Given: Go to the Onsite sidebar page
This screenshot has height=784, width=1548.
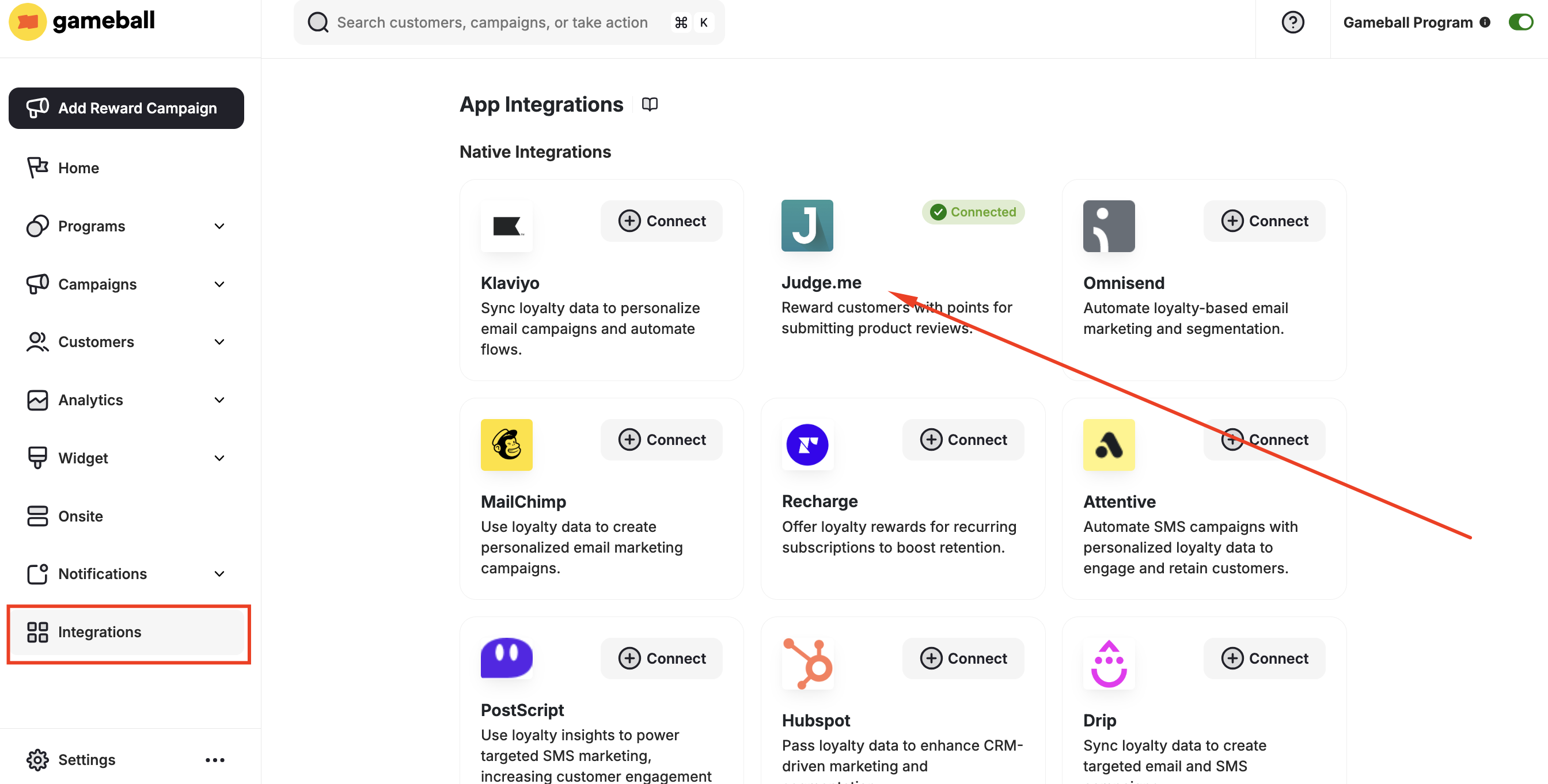Looking at the screenshot, I should pyautogui.click(x=81, y=516).
